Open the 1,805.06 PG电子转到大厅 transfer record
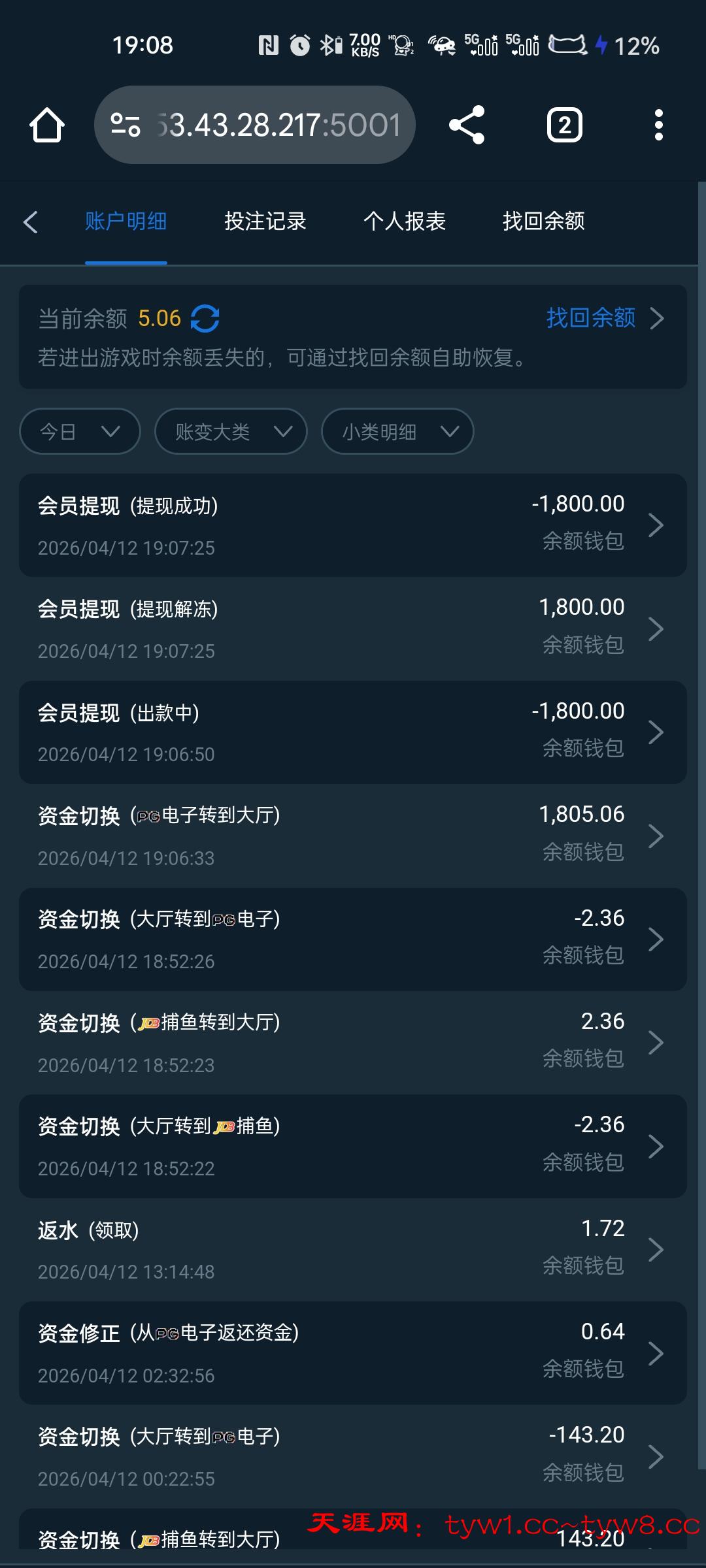The height and width of the screenshot is (1568, 706). pyautogui.click(x=353, y=836)
